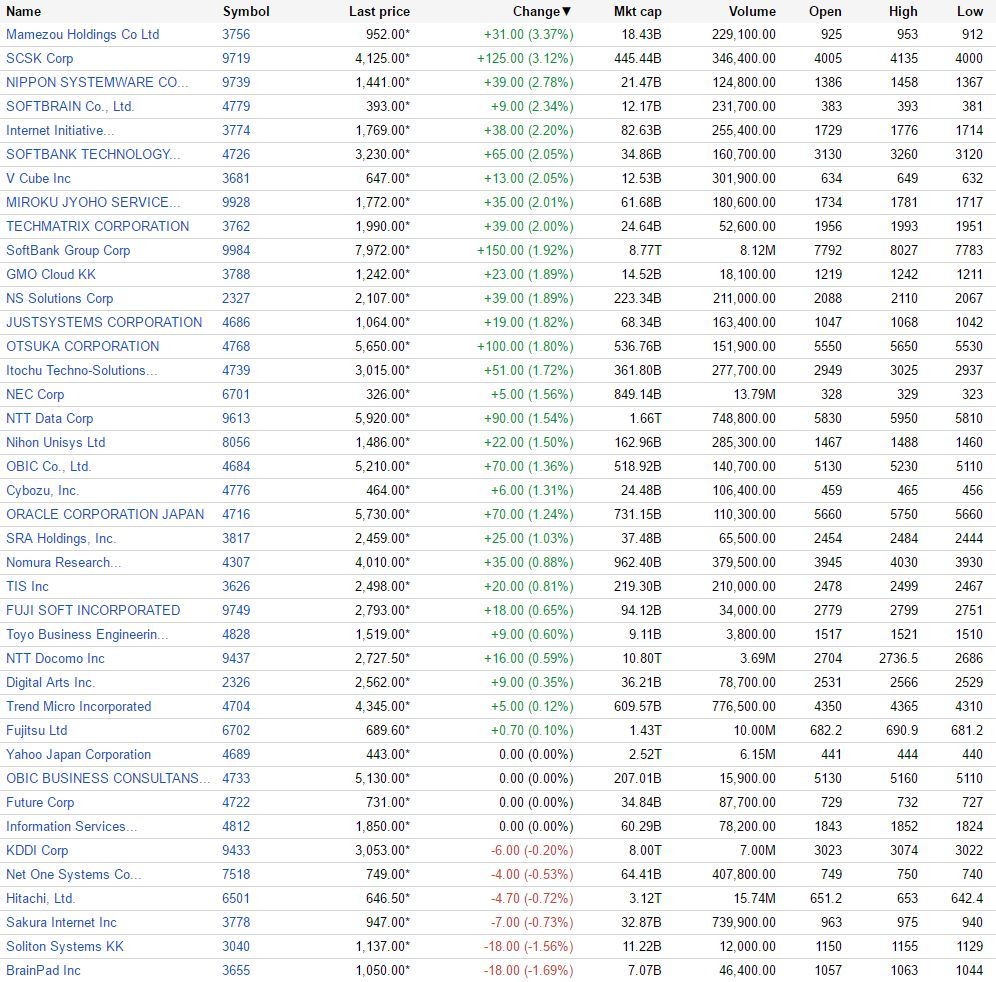The image size is (996, 982).
Task: Sort by Symbol column header
Action: coord(246,11)
